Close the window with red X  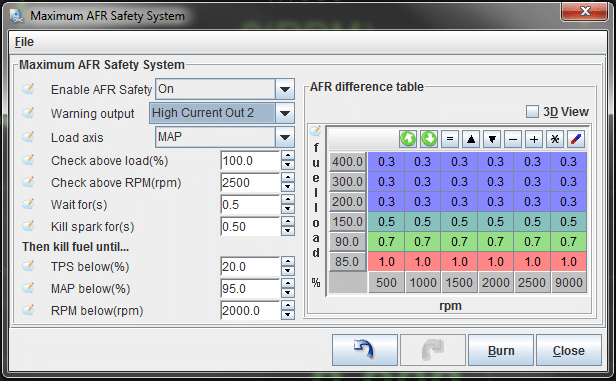pos(585,11)
